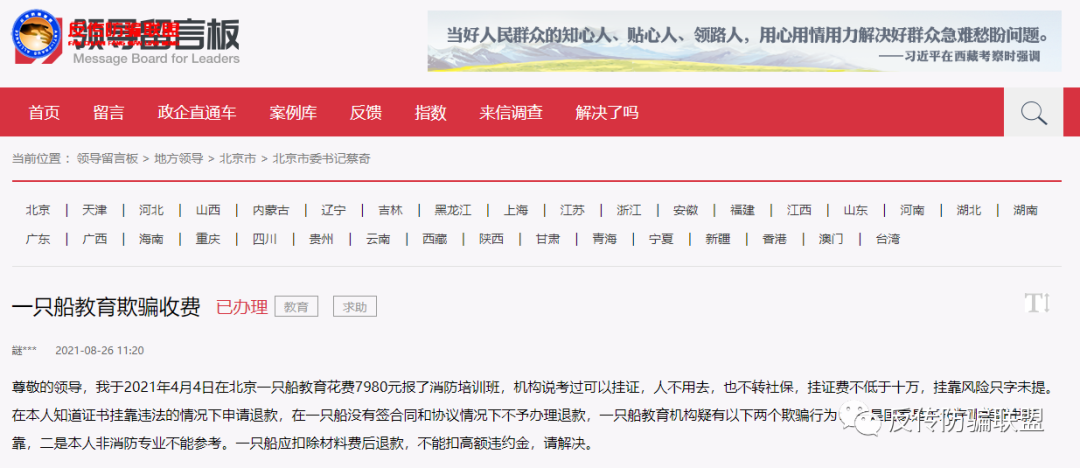The width and height of the screenshot is (1080, 468).
Task: Select province 四川
Action: [264, 239]
